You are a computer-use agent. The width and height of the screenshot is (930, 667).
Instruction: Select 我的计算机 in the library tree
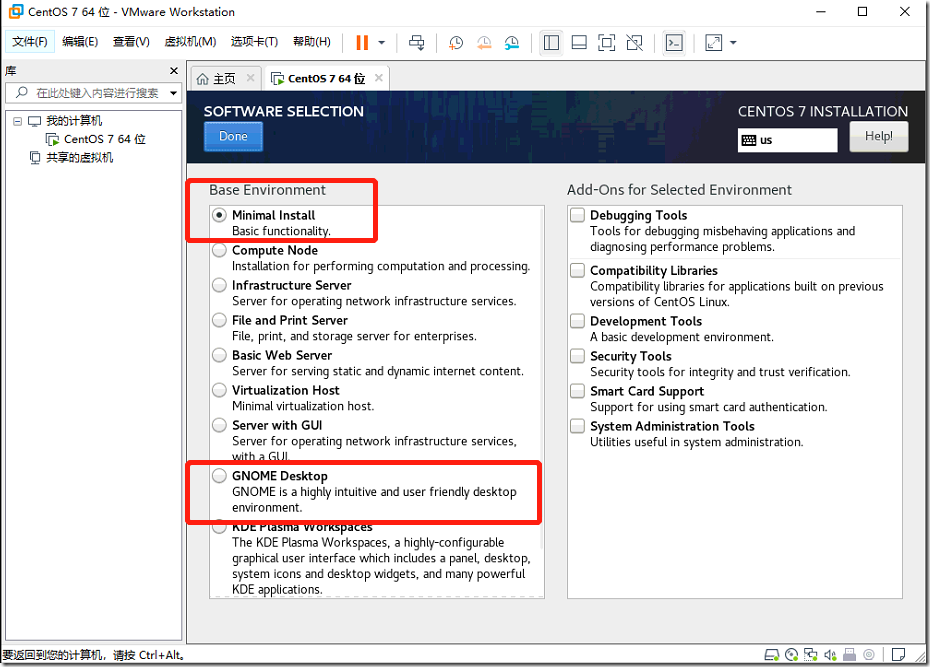74,121
